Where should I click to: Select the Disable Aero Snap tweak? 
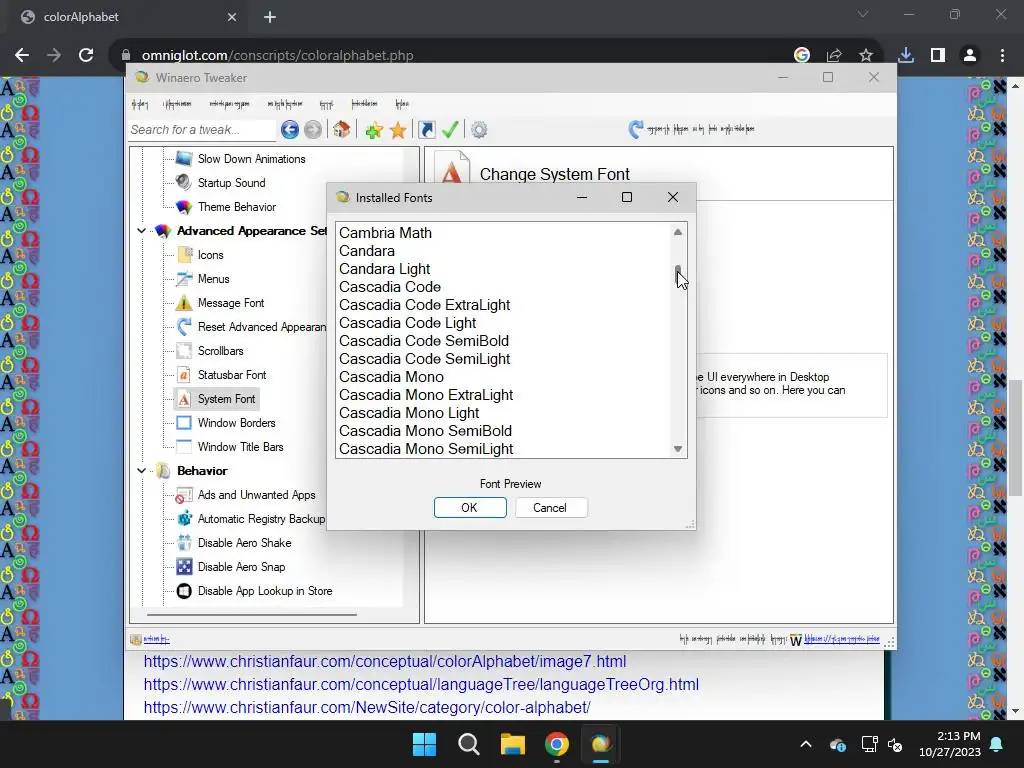click(x=241, y=568)
